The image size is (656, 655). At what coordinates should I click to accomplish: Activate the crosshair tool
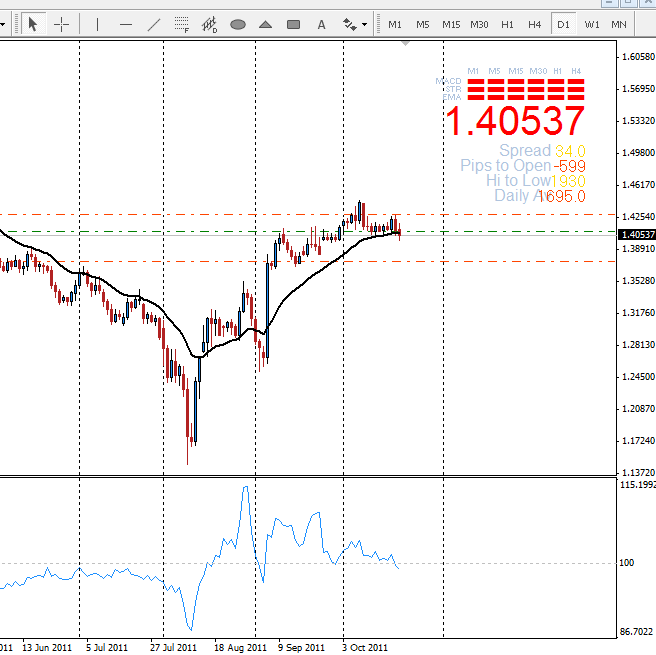pyautogui.click(x=62, y=24)
